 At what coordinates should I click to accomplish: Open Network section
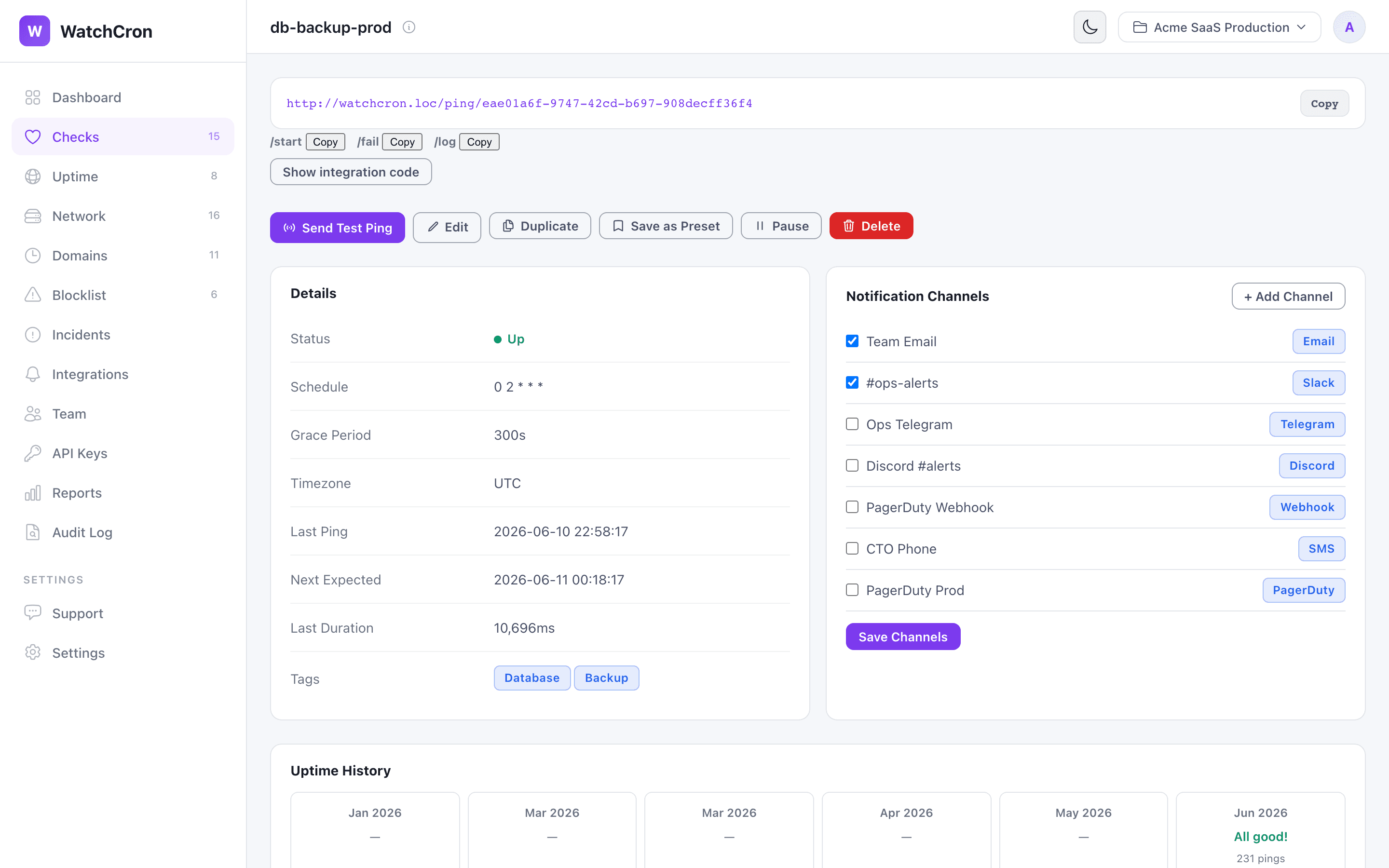[x=123, y=216]
